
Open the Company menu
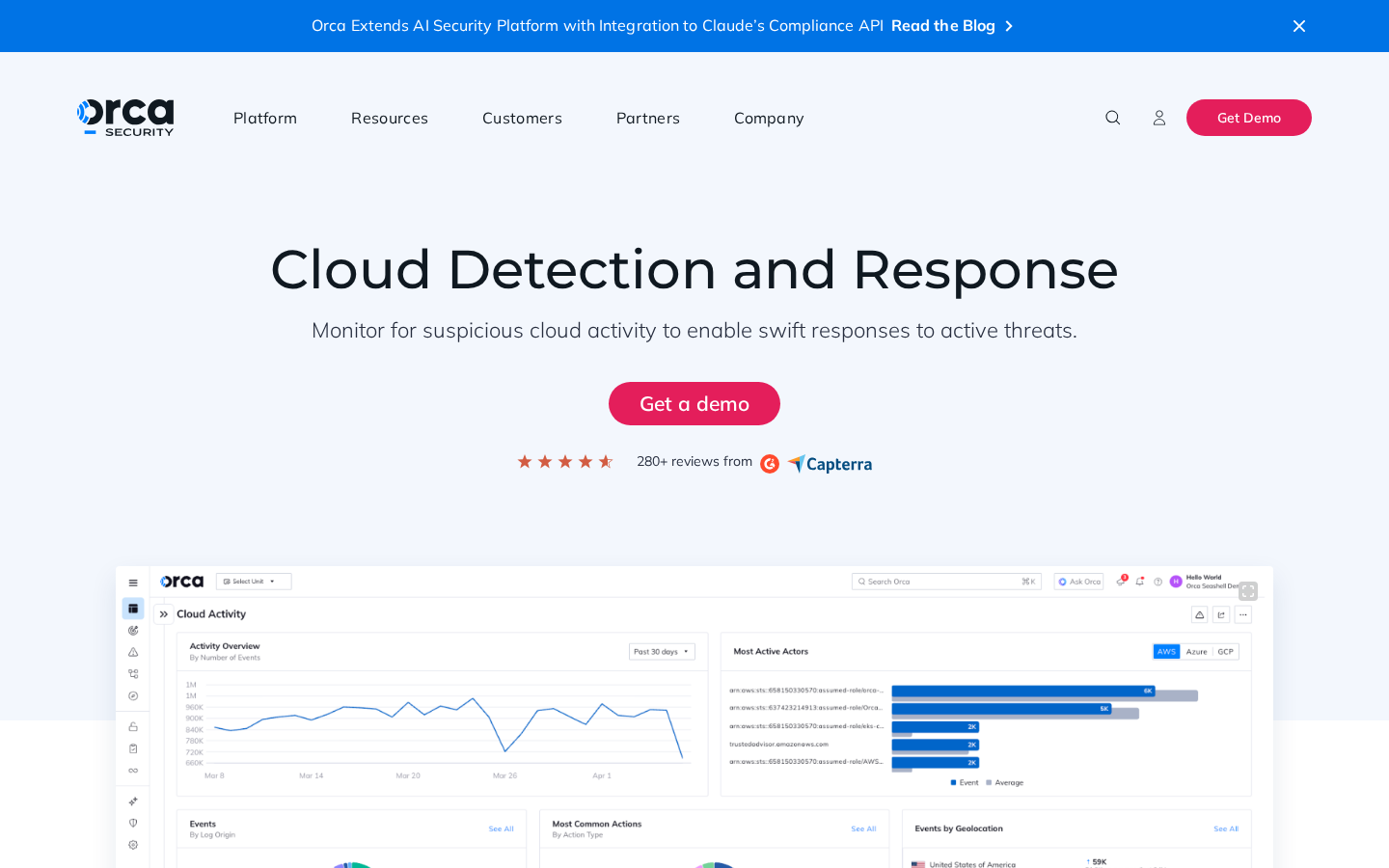(x=769, y=119)
